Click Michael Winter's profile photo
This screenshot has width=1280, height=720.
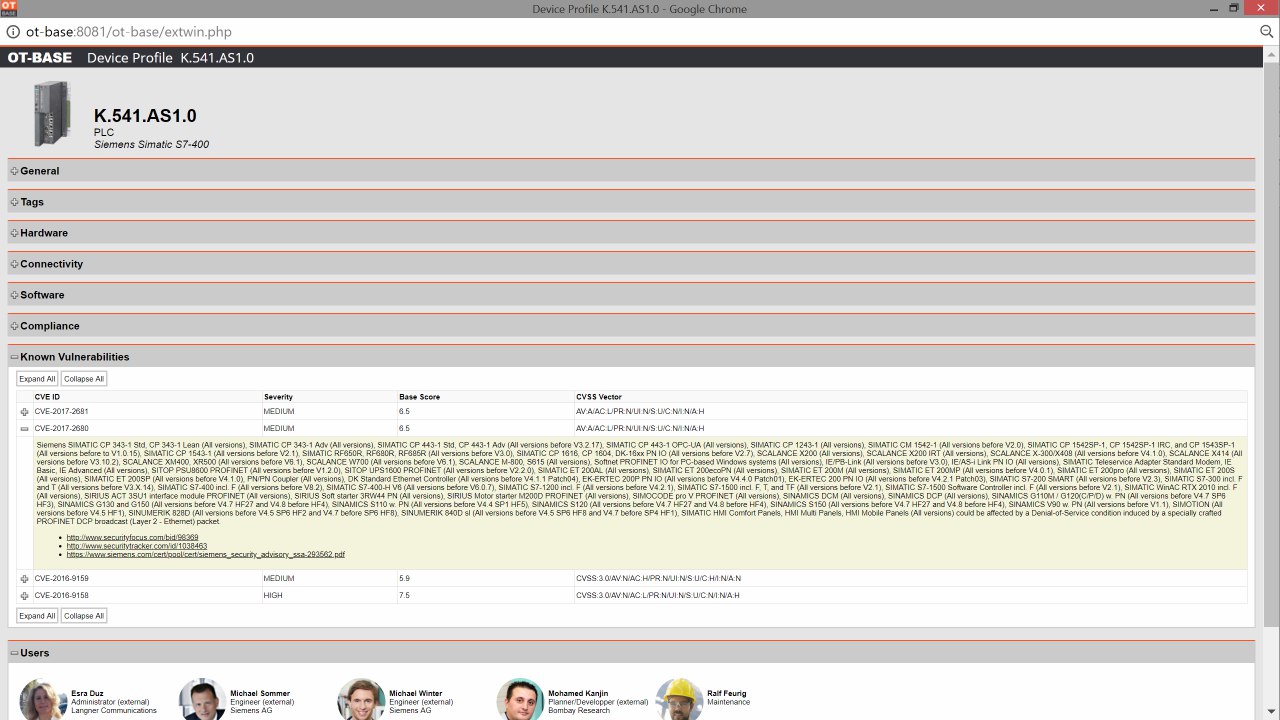tap(362, 700)
